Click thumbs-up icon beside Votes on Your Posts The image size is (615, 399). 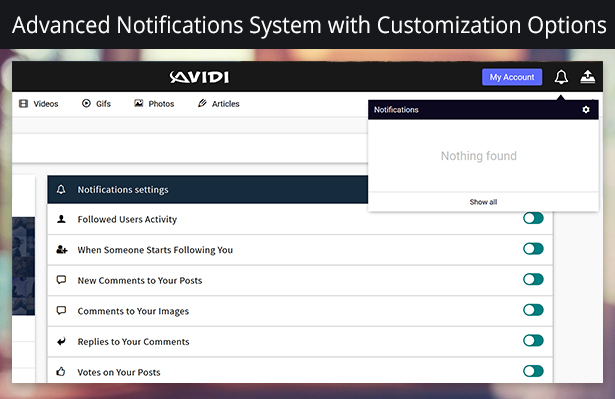[x=61, y=372]
